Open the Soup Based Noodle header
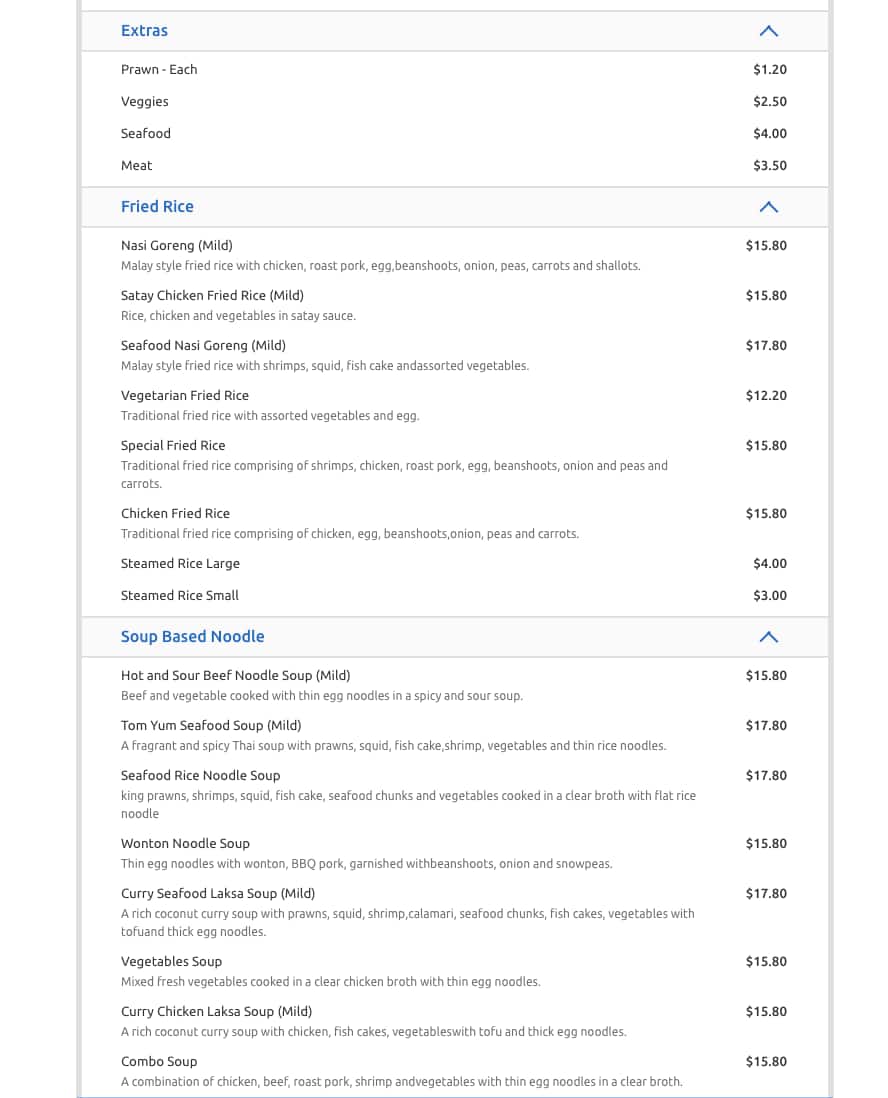 [x=192, y=636]
